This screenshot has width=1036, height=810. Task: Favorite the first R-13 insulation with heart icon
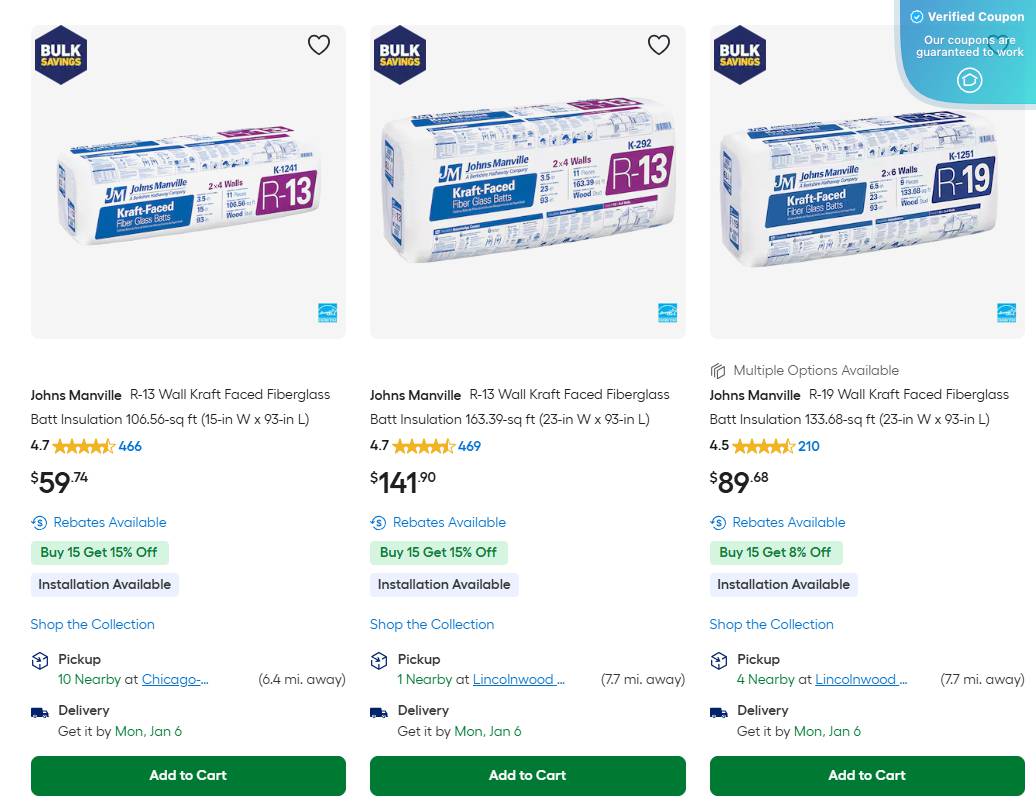pos(319,44)
